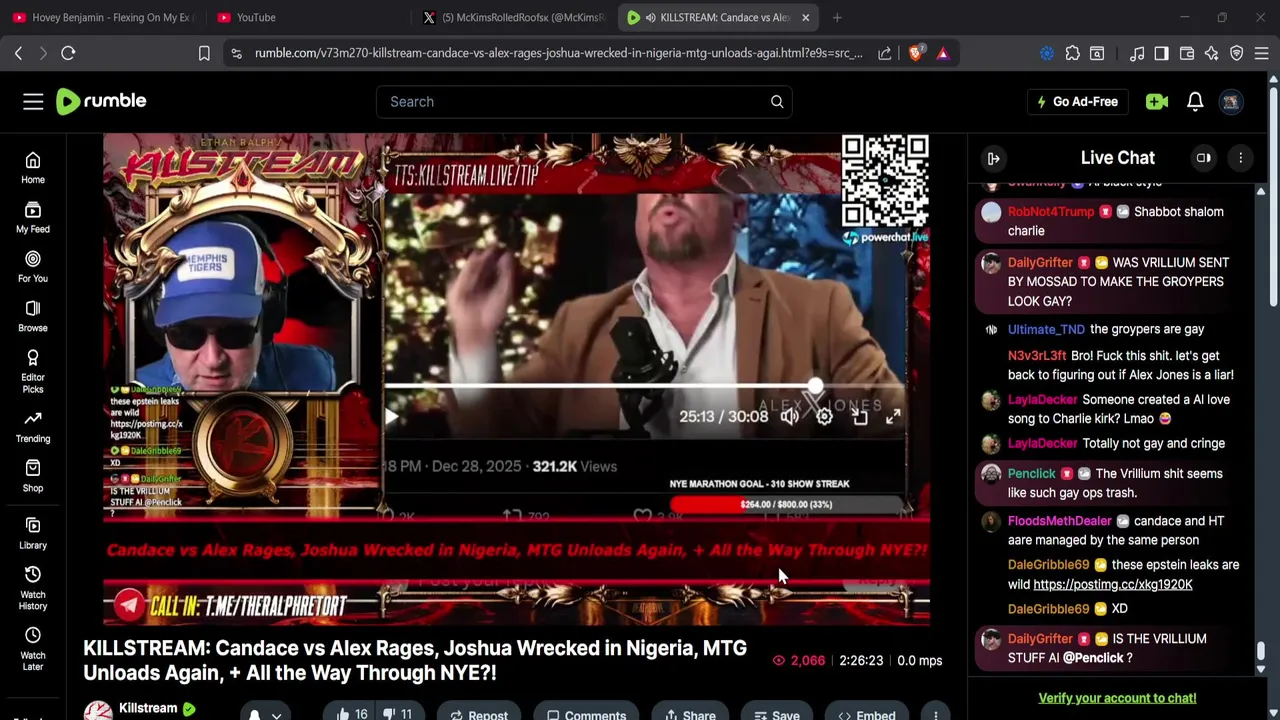Open a new browser tab
Screen dimensions: 1280x720
coord(837,17)
